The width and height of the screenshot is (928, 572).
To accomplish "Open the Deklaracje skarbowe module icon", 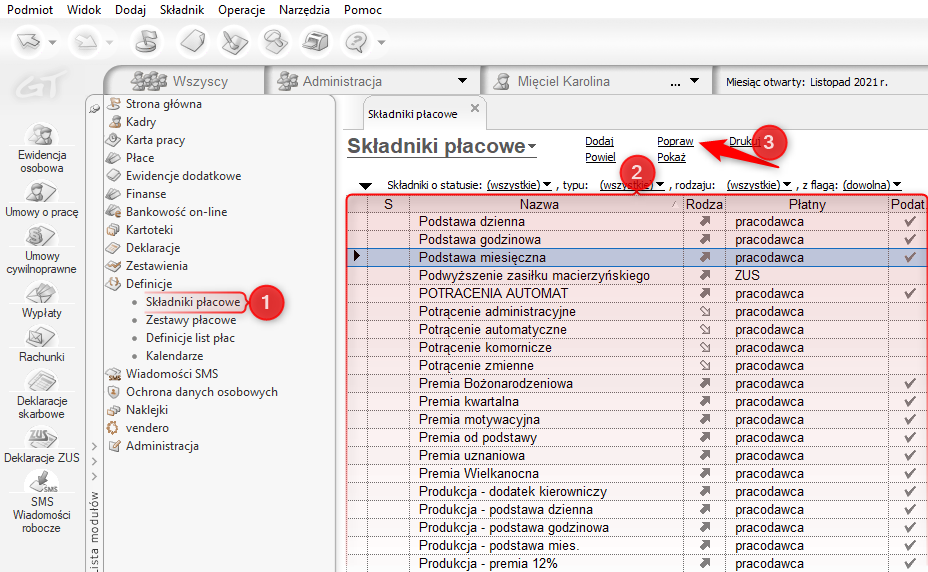I will [41, 381].
